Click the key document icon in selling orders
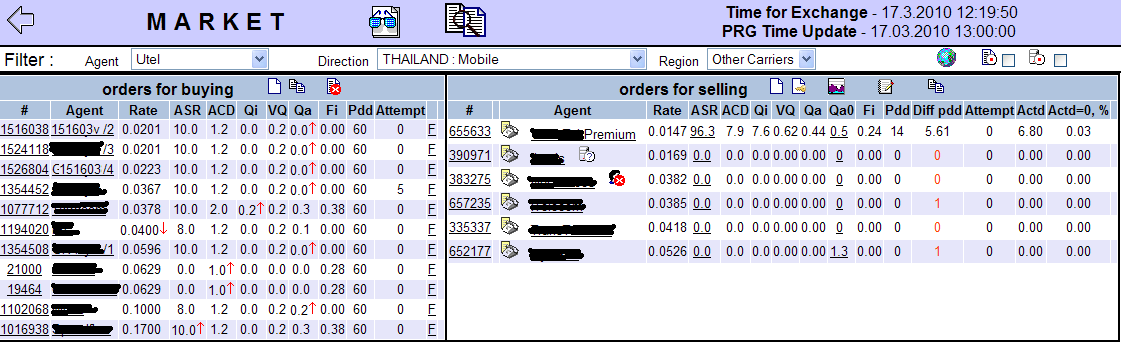 pos(799,86)
